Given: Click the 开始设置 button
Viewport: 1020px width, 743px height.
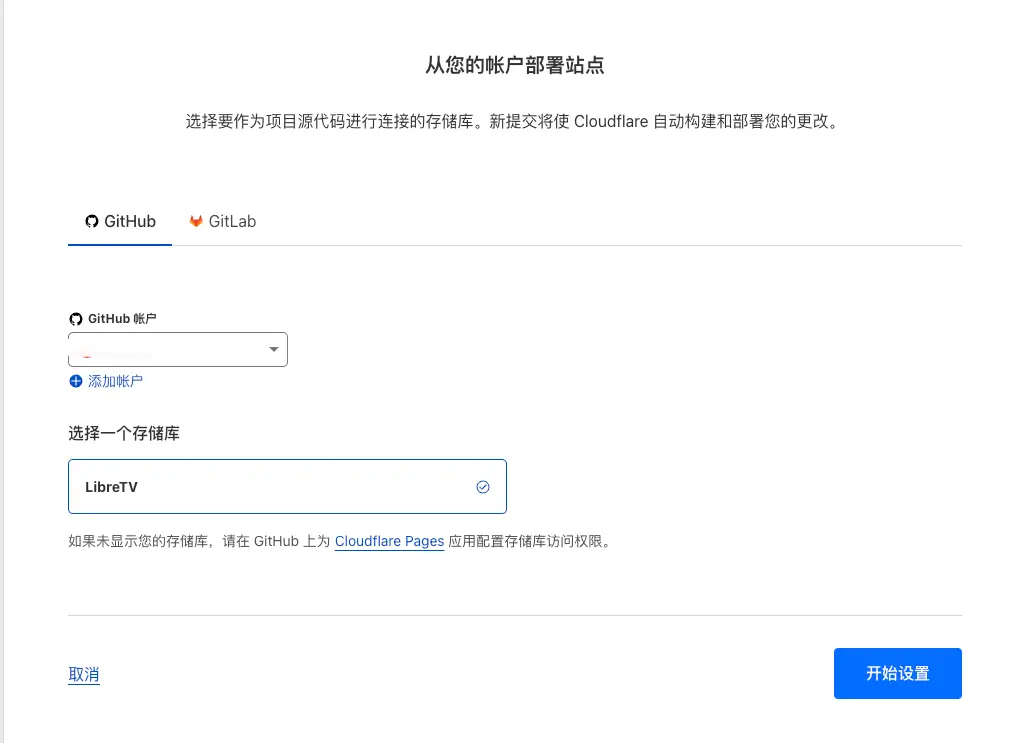Looking at the screenshot, I should point(898,673).
